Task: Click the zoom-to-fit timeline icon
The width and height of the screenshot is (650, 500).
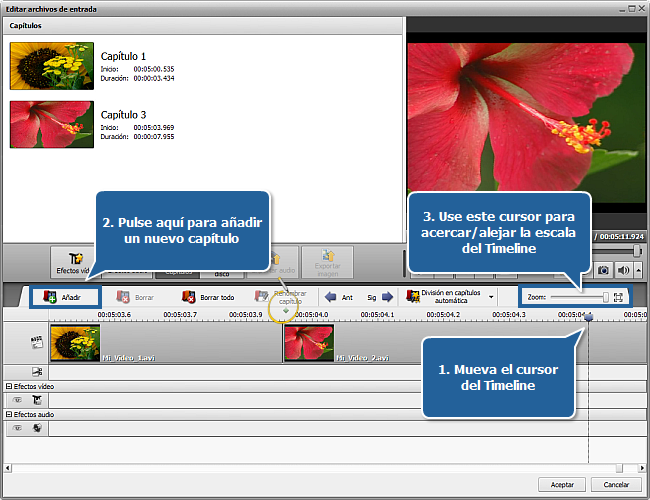Action: tap(618, 297)
